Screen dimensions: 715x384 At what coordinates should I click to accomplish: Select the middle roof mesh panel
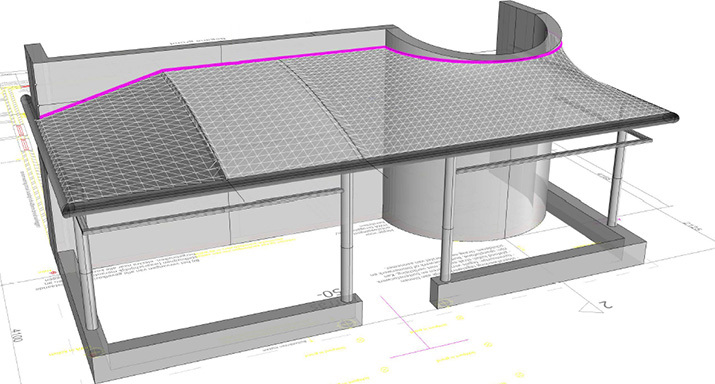tap(269, 114)
